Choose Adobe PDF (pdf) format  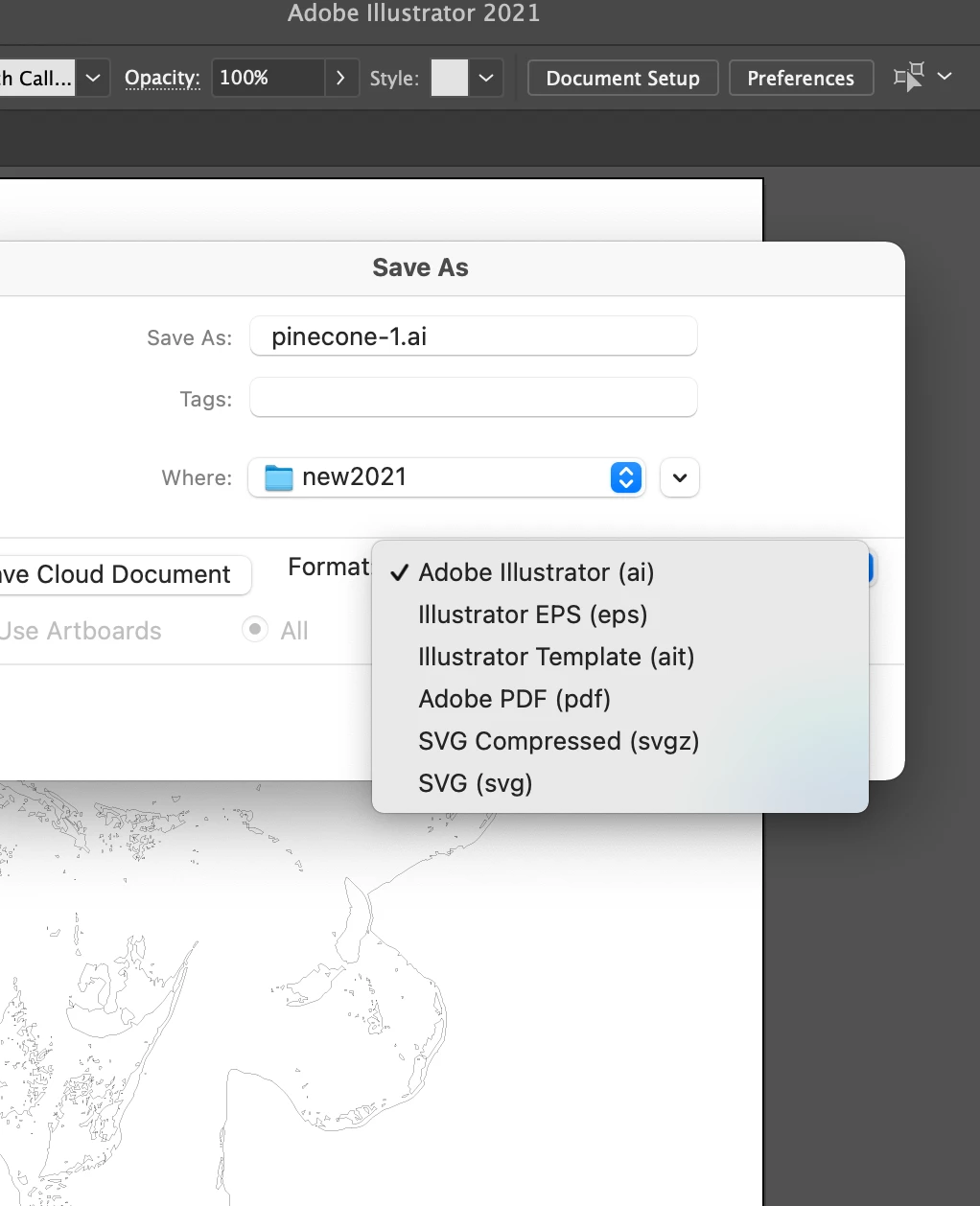[619, 699]
